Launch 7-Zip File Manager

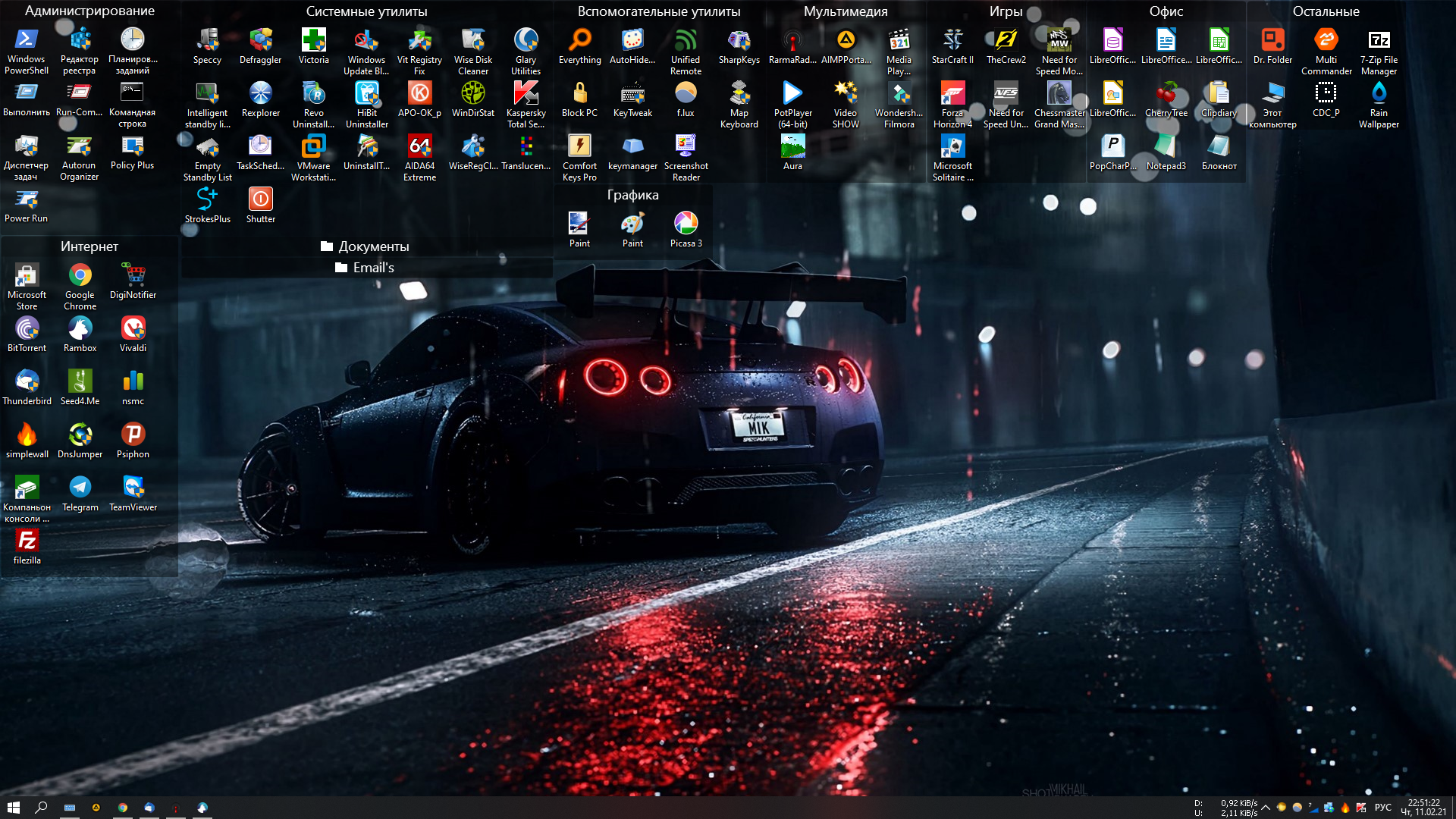click(1379, 52)
